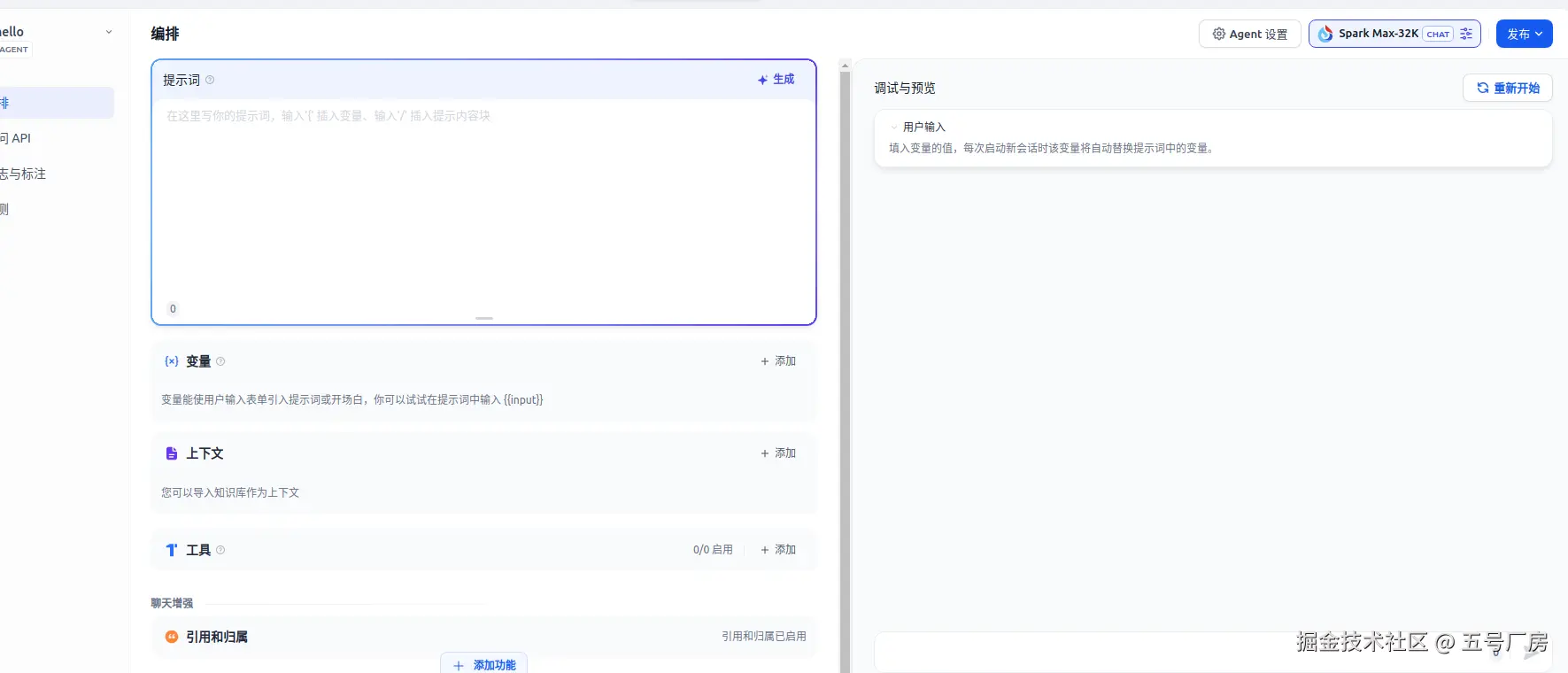Screen dimensions: 1568x673
Task: Expand the app name dropdown chevron in sidebar
Action: pyautogui.click(x=109, y=32)
